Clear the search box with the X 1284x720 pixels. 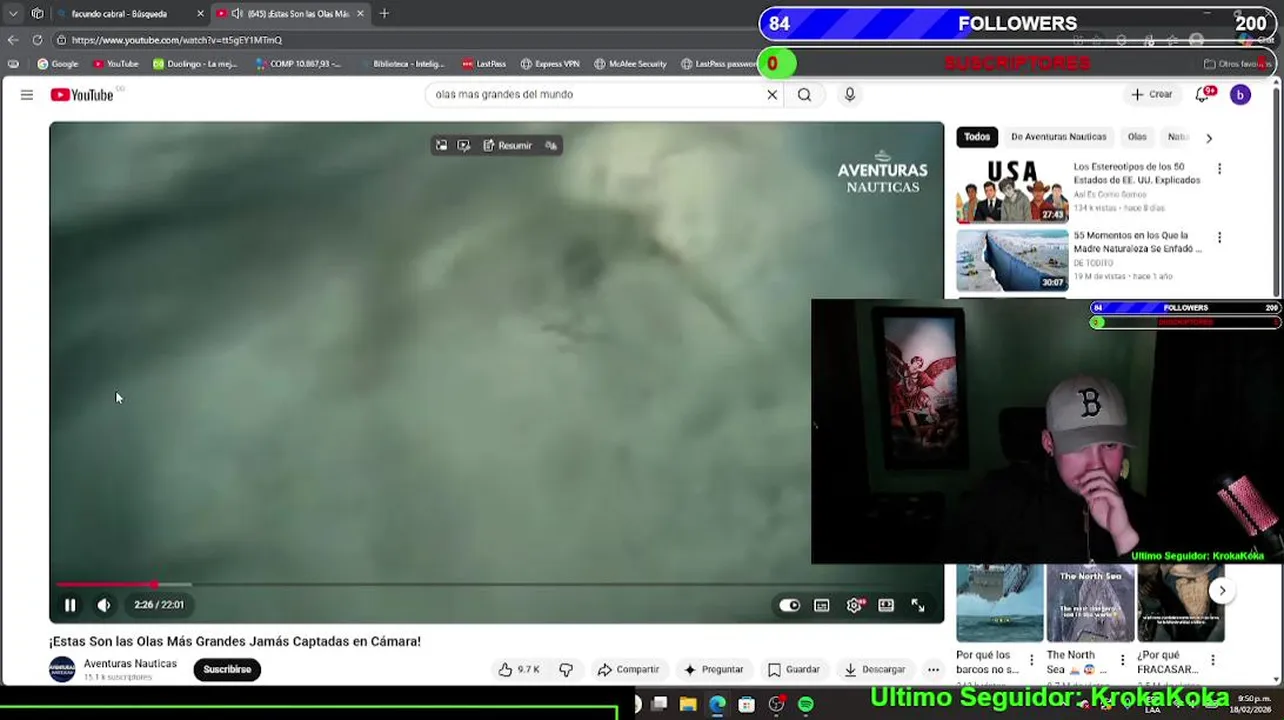tap(772, 95)
